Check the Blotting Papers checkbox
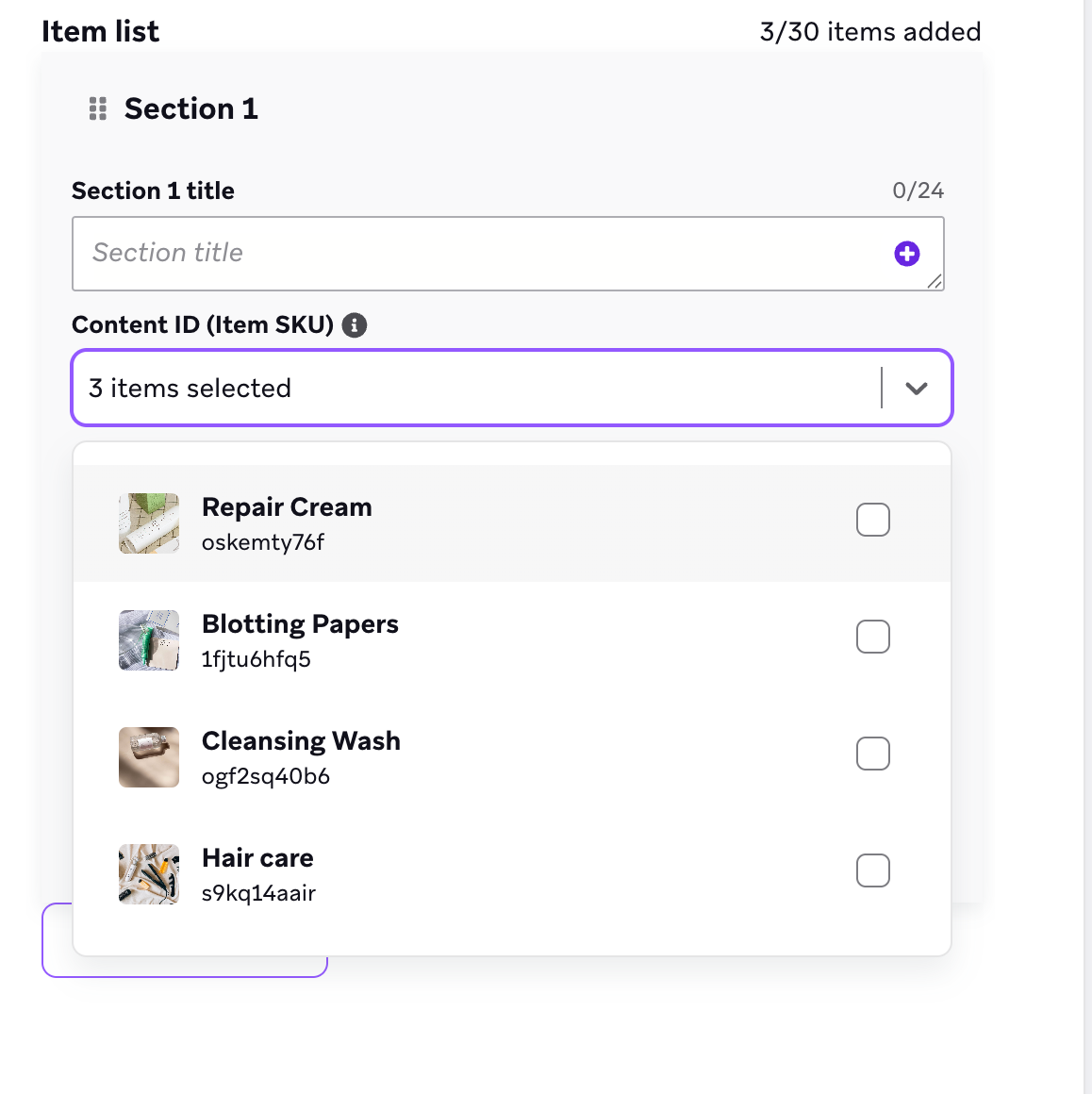The width and height of the screenshot is (1092, 1094). point(872,637)
